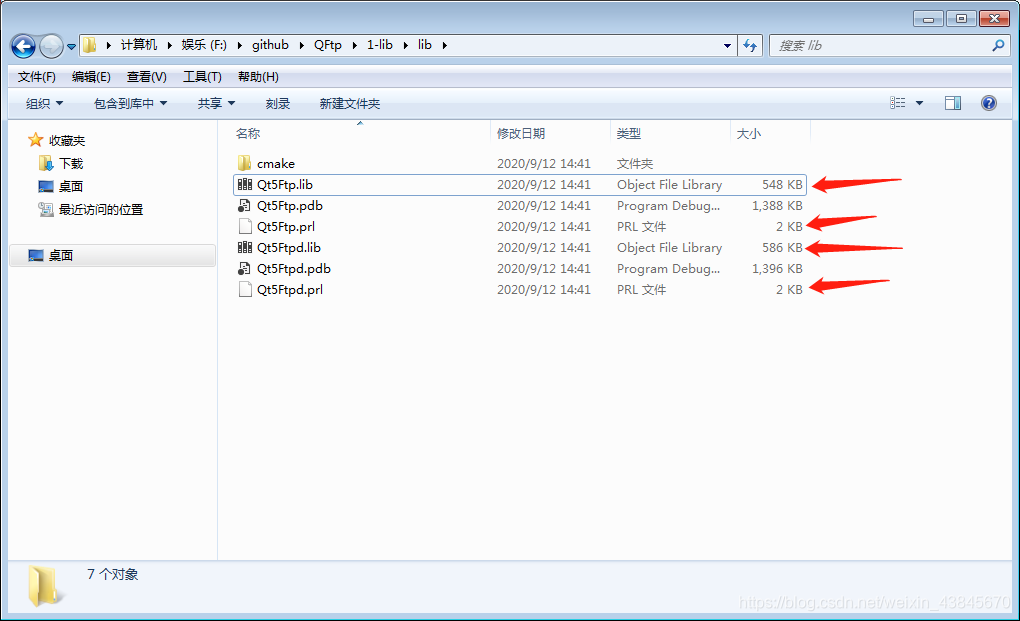1020x621 pixels.
Task: Open the address bar history dropdown
Action: (x=727, y=46)
